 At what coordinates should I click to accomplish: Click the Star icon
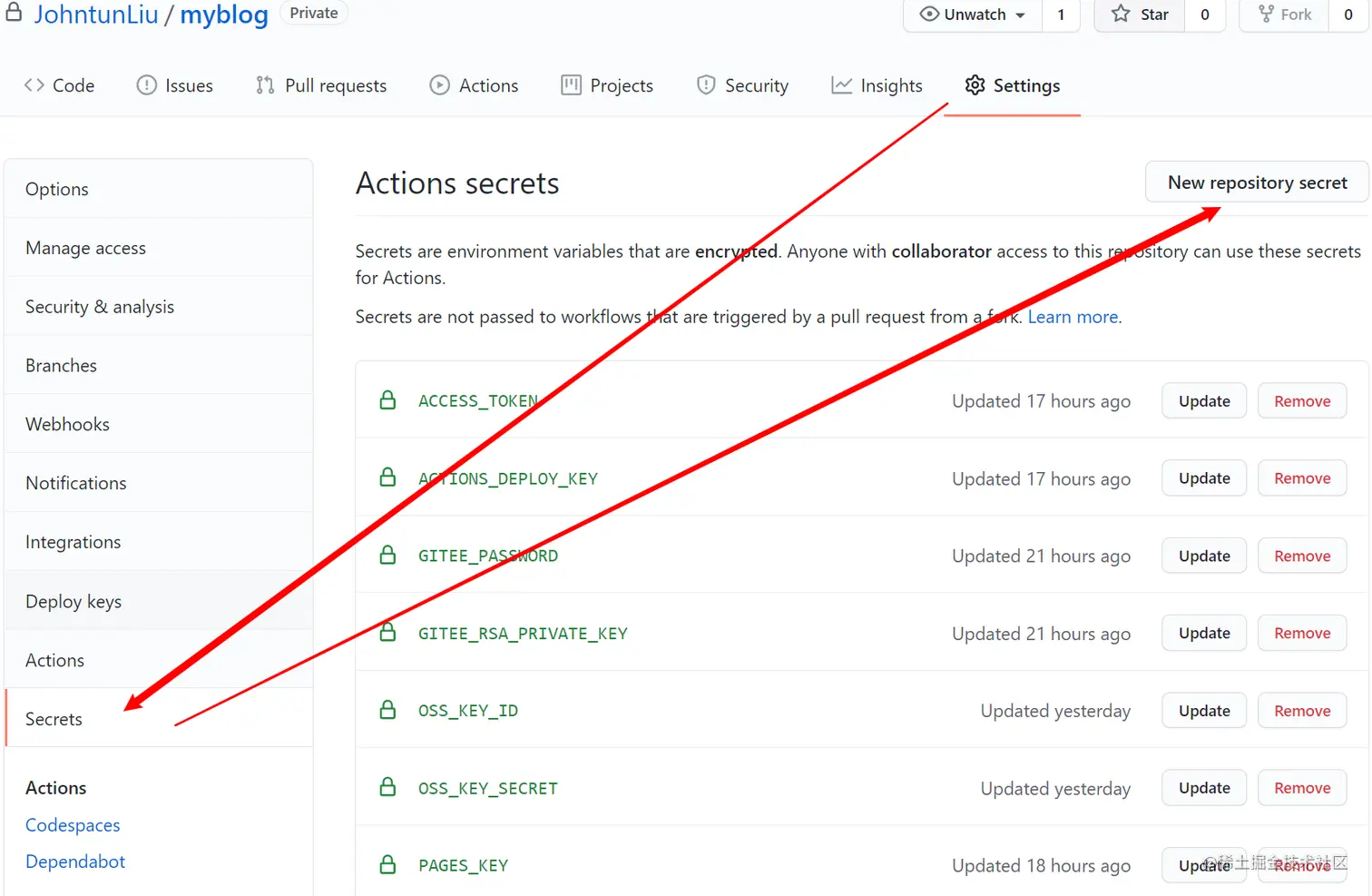coord(1121,14)
